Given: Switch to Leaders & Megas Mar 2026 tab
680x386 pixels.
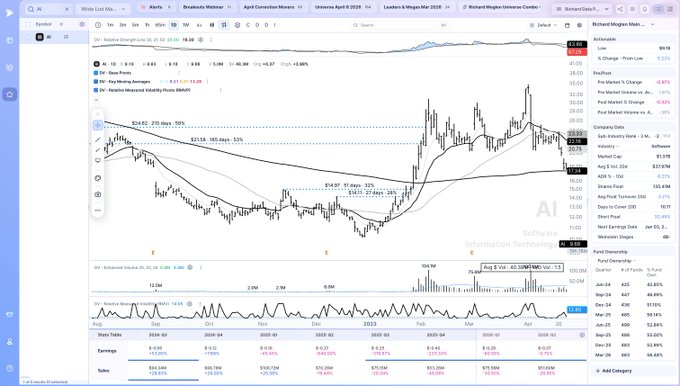Looking at the screenshot, I should pyautogui.click(x=416, y=7).
